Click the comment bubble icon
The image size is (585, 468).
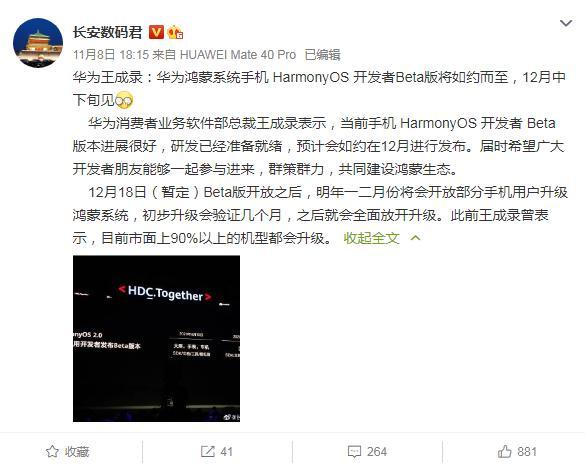click(354, 452)
